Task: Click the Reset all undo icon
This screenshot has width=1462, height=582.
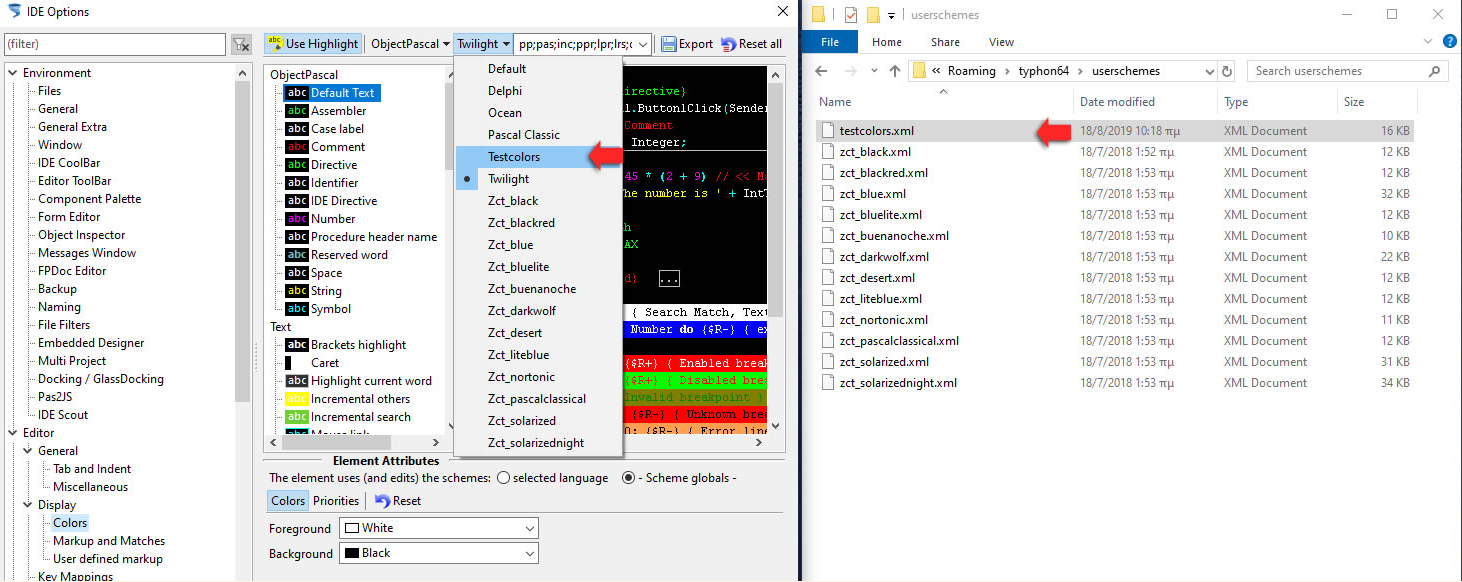Action: click(x=729, y=44)
